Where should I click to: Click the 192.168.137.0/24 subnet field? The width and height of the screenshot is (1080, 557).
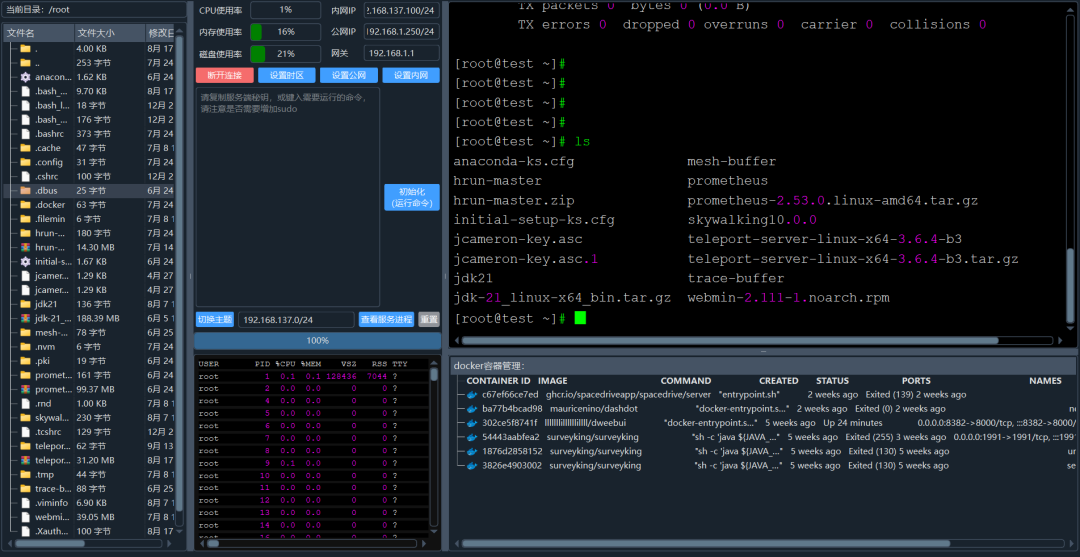point(296,319)
